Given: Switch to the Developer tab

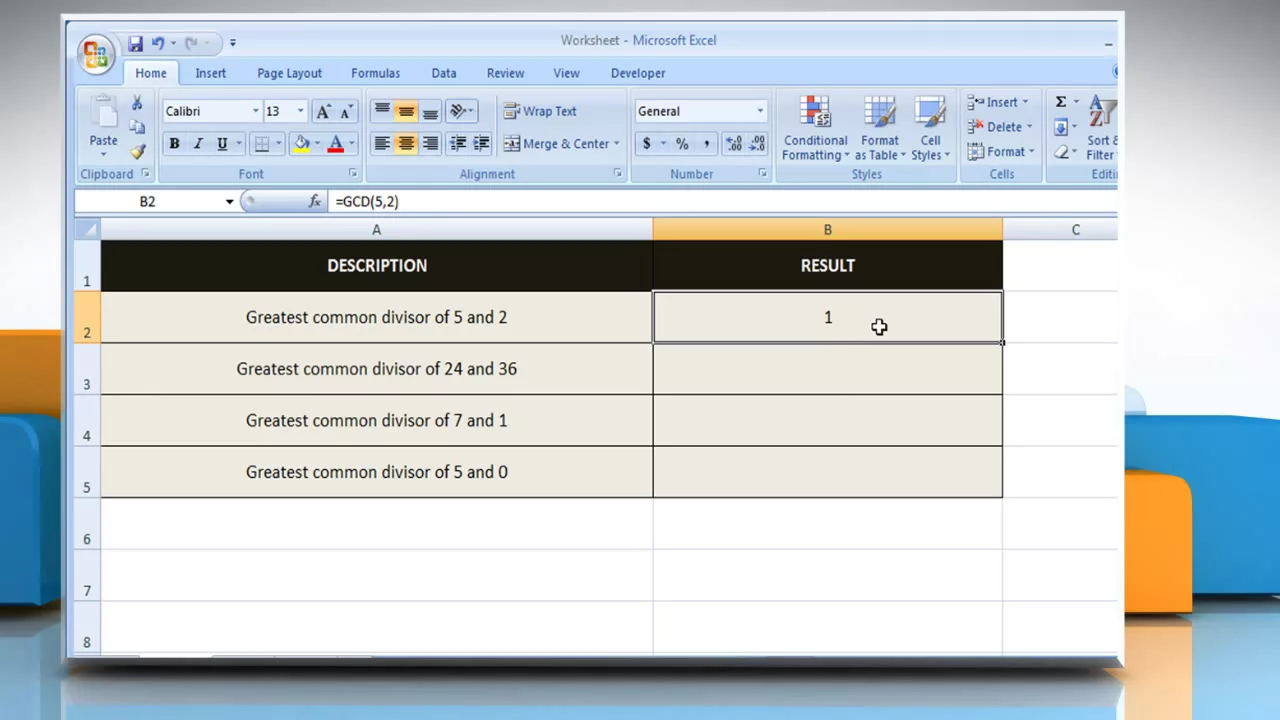Looking at the screenshot, I should pyautogui.click(x=638, y=73).
